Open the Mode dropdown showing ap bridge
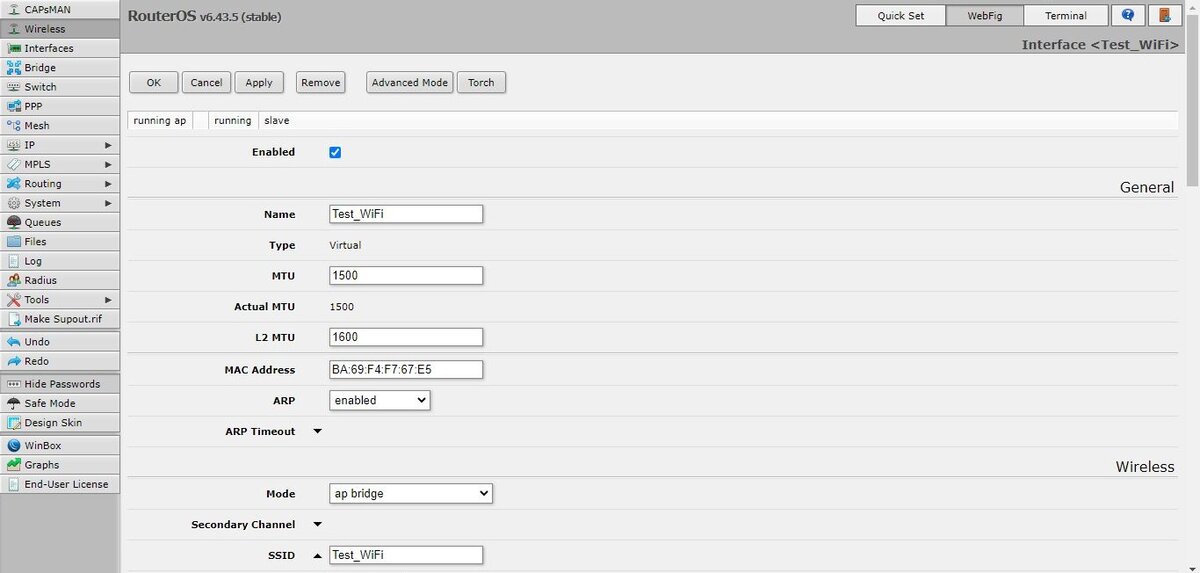This screenshot has height=573, width=1200. tap(411, 493)
